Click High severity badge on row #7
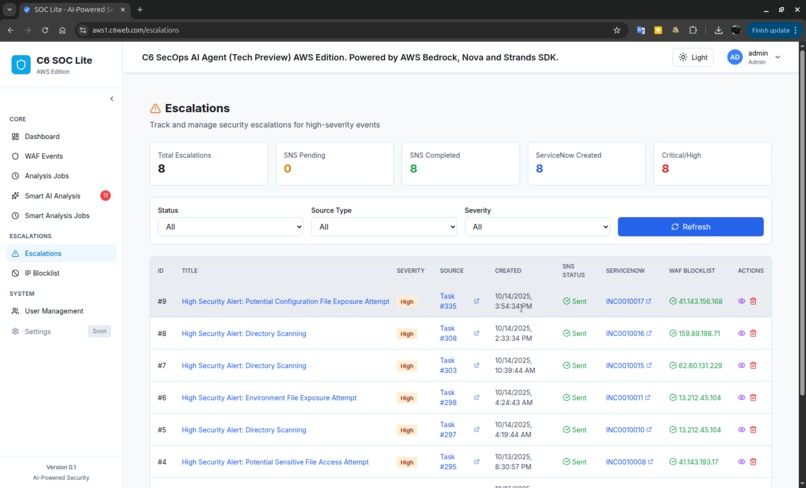The height and width of the screenshot is (488, 806). pyautogui.click(x=407, y=366)
